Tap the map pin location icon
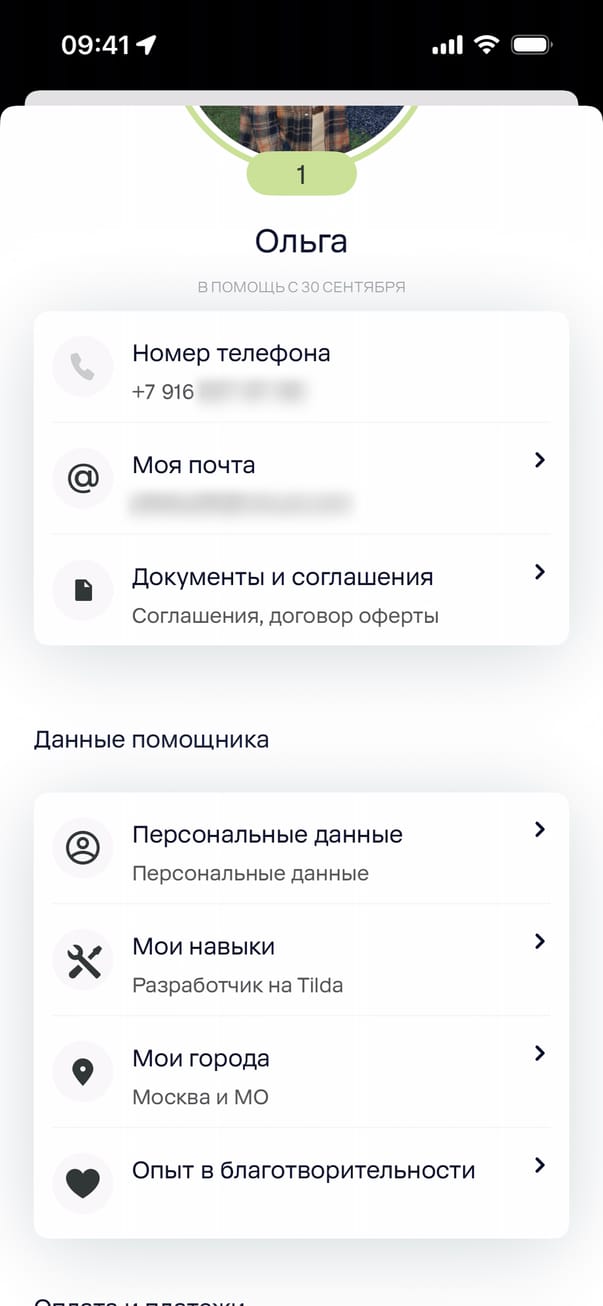 pos(82,1072)
